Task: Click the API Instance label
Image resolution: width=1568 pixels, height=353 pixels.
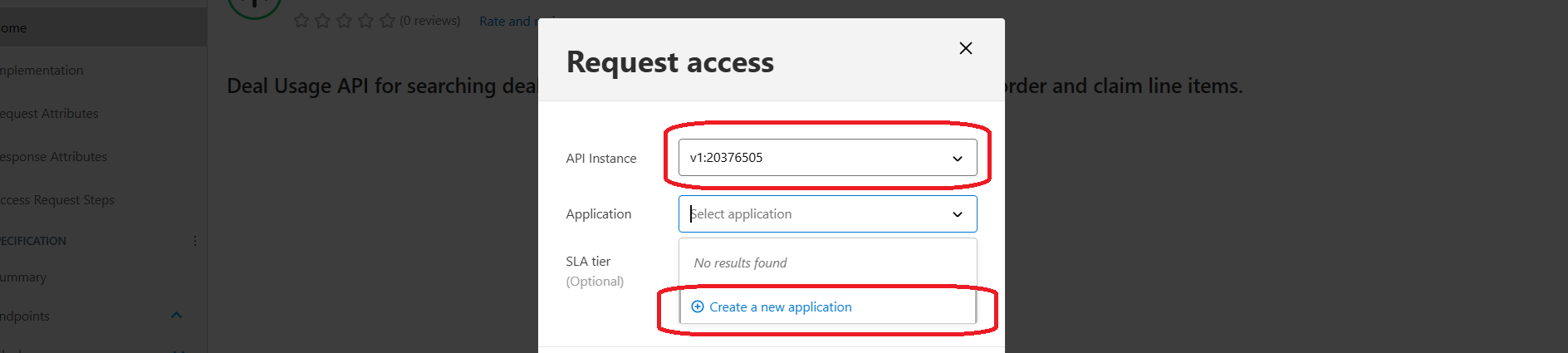Action: pos(601,159)
